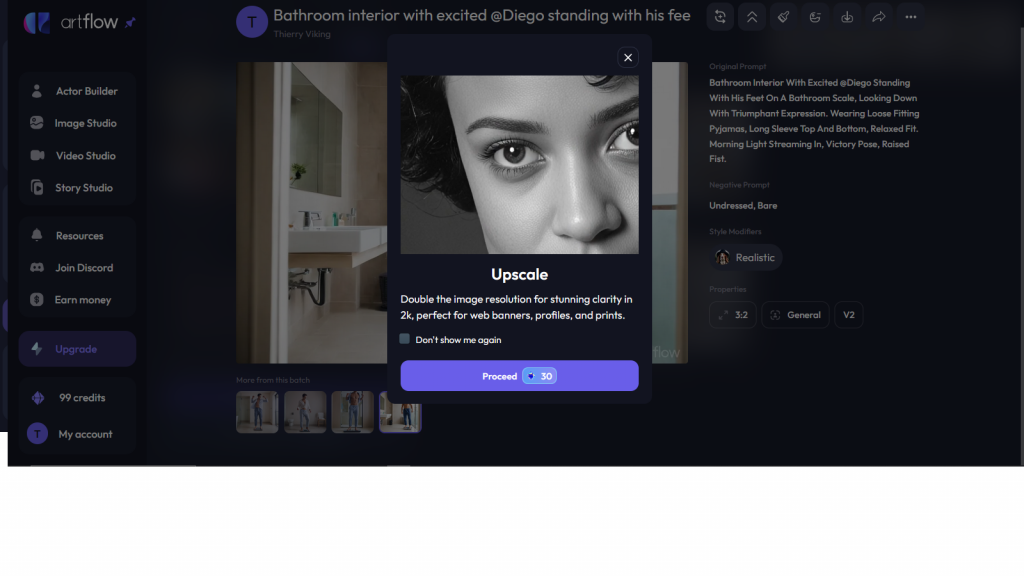Select Join Discord in the sidebar
Screen dimensions: 1024x576
[77, 268]
